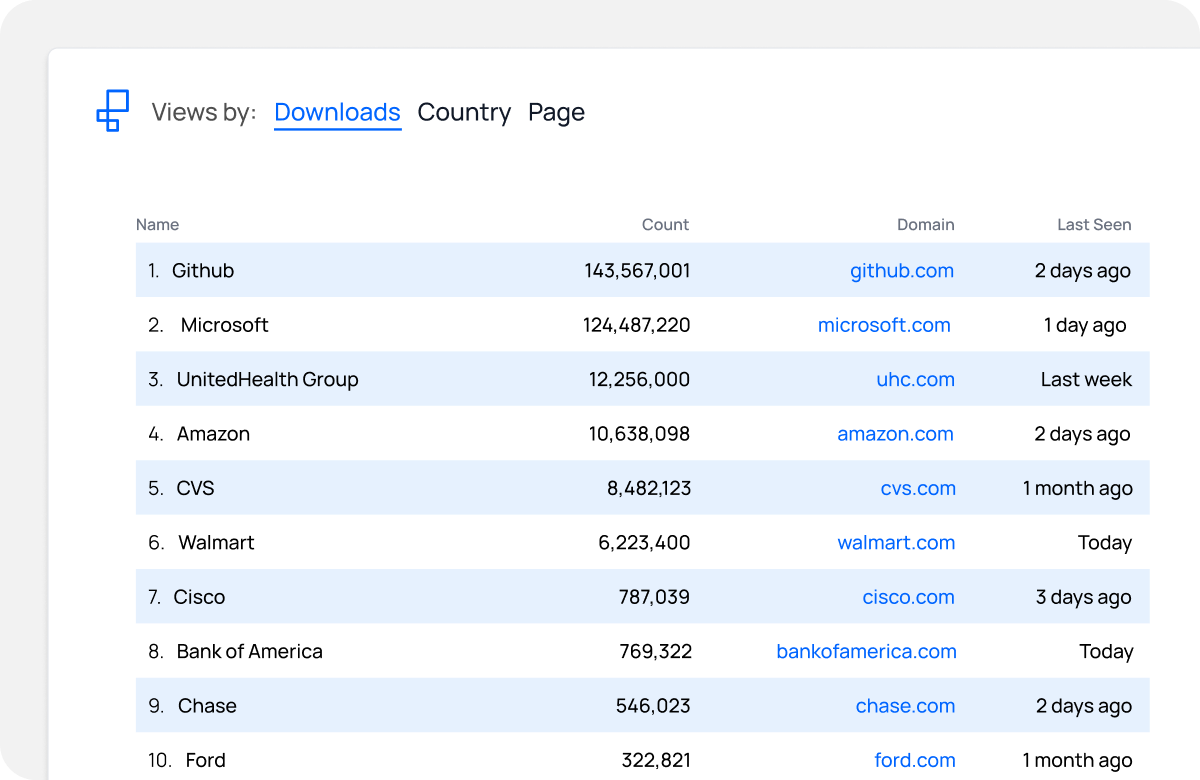Viewport: 1200px width, 780px height.
Task: Click Amazon's '2 days ago' value
Action: (1083, 434)
